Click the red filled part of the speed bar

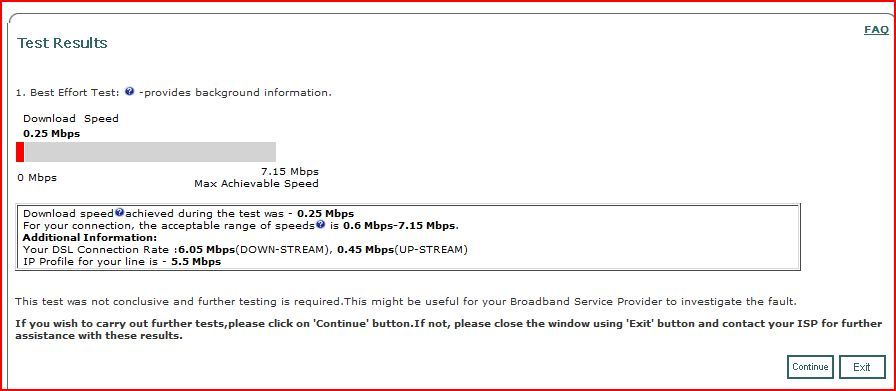click(x=20, y=152)
